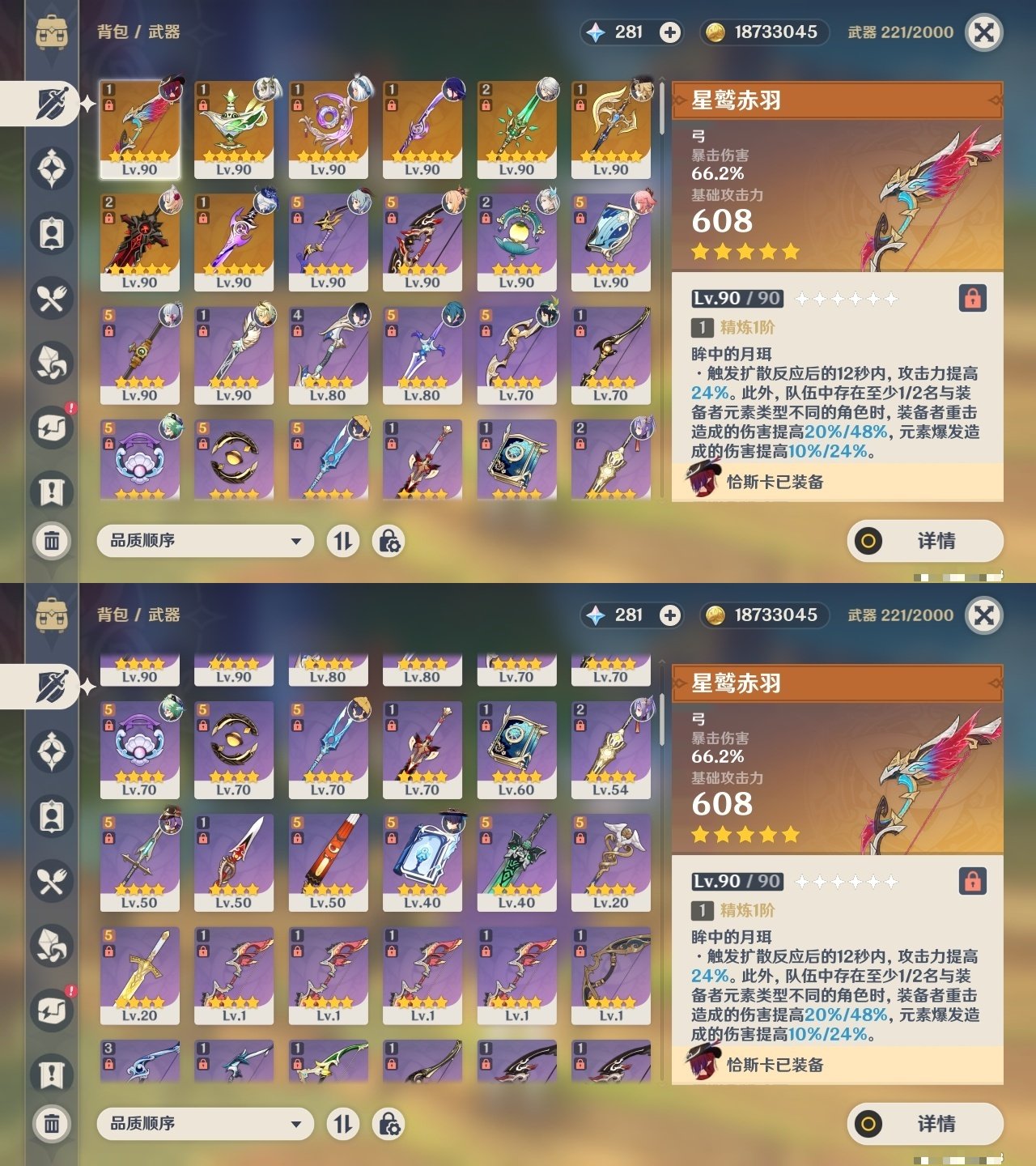Reverse sort order with the arrows icon in upper inventory

[x=343, y=541]
